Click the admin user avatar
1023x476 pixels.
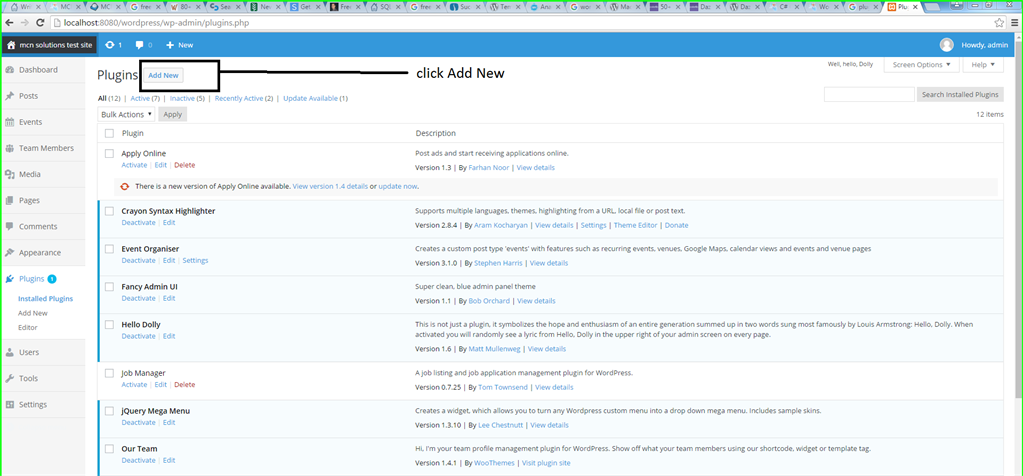tap(947, 45)
